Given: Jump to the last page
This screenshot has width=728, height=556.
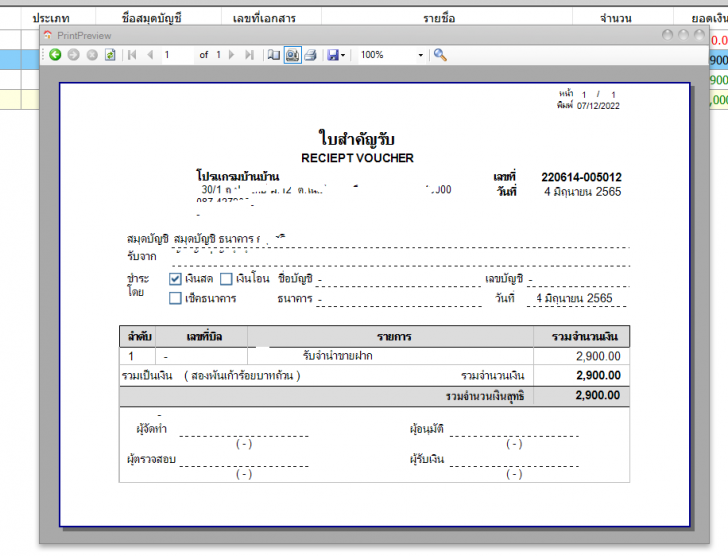Looking at the screenshot, I should (x=249, y=55).
